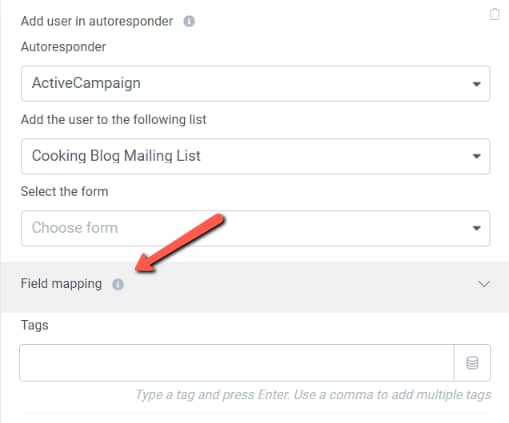The height and width of the screenshot is (423, 509).
Task: Click caret arrow on Choose form select
Action: (477, 228)
